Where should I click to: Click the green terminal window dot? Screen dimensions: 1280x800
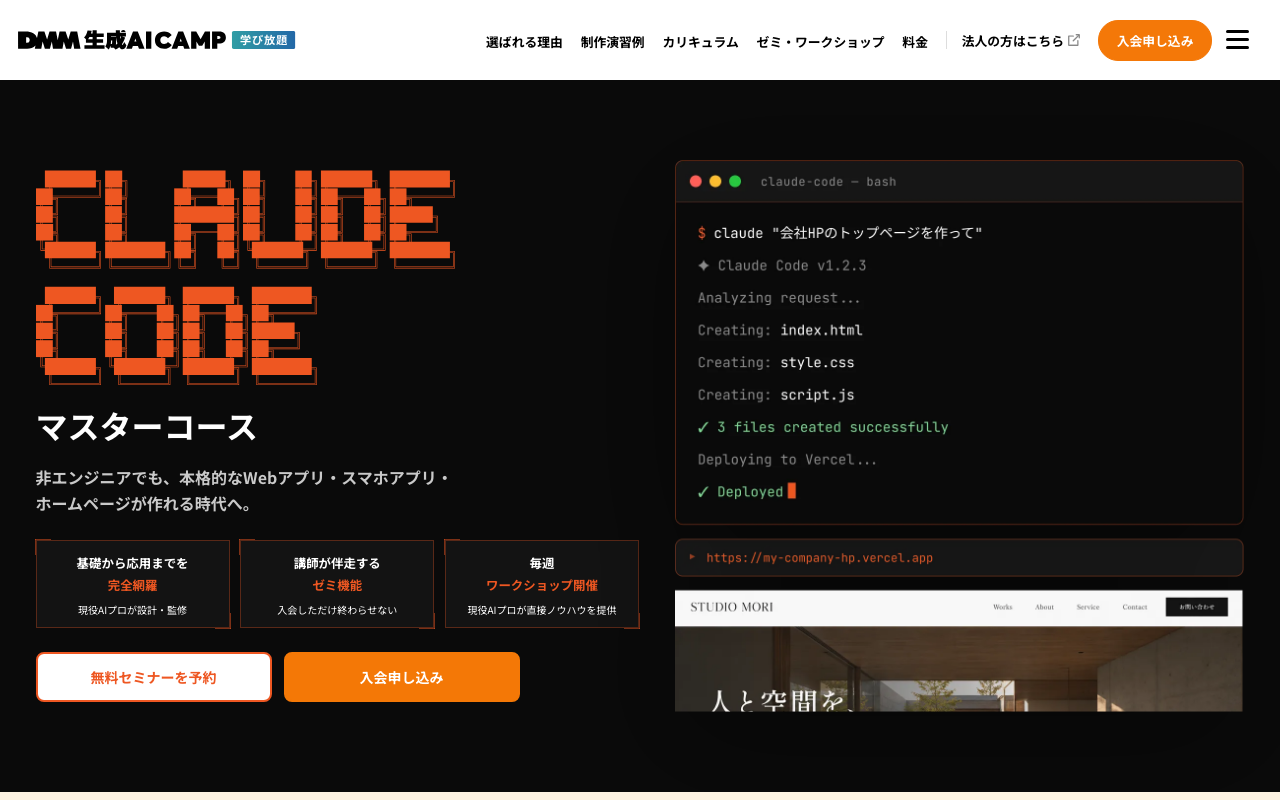pos(735,181)
